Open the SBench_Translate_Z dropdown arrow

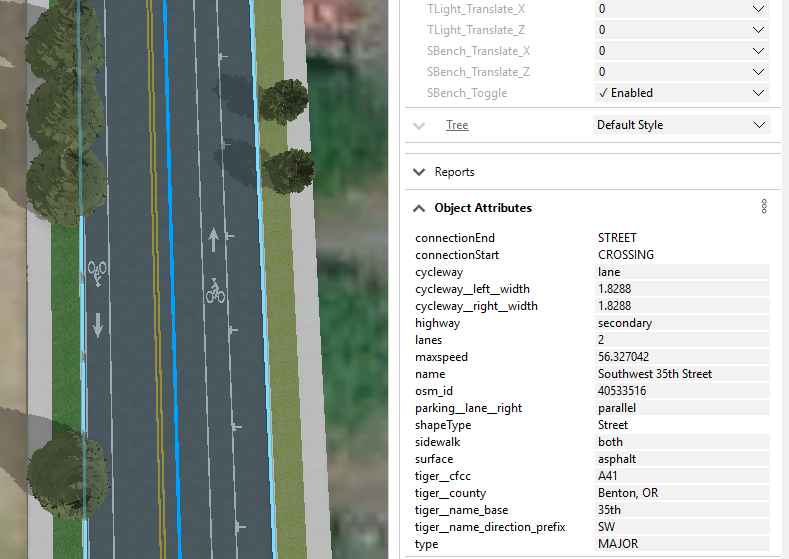(758, 72)
